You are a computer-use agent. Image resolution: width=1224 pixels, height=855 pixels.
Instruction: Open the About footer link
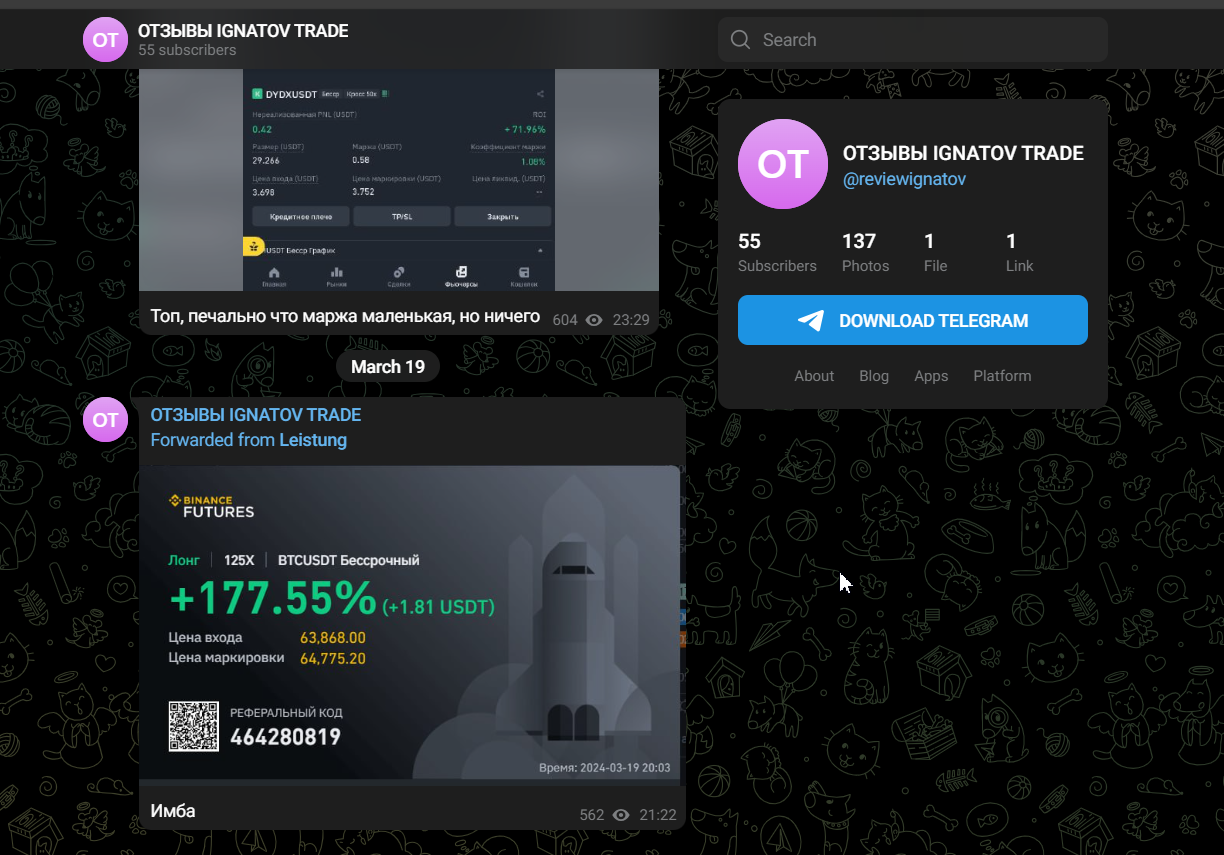[814, 376]
